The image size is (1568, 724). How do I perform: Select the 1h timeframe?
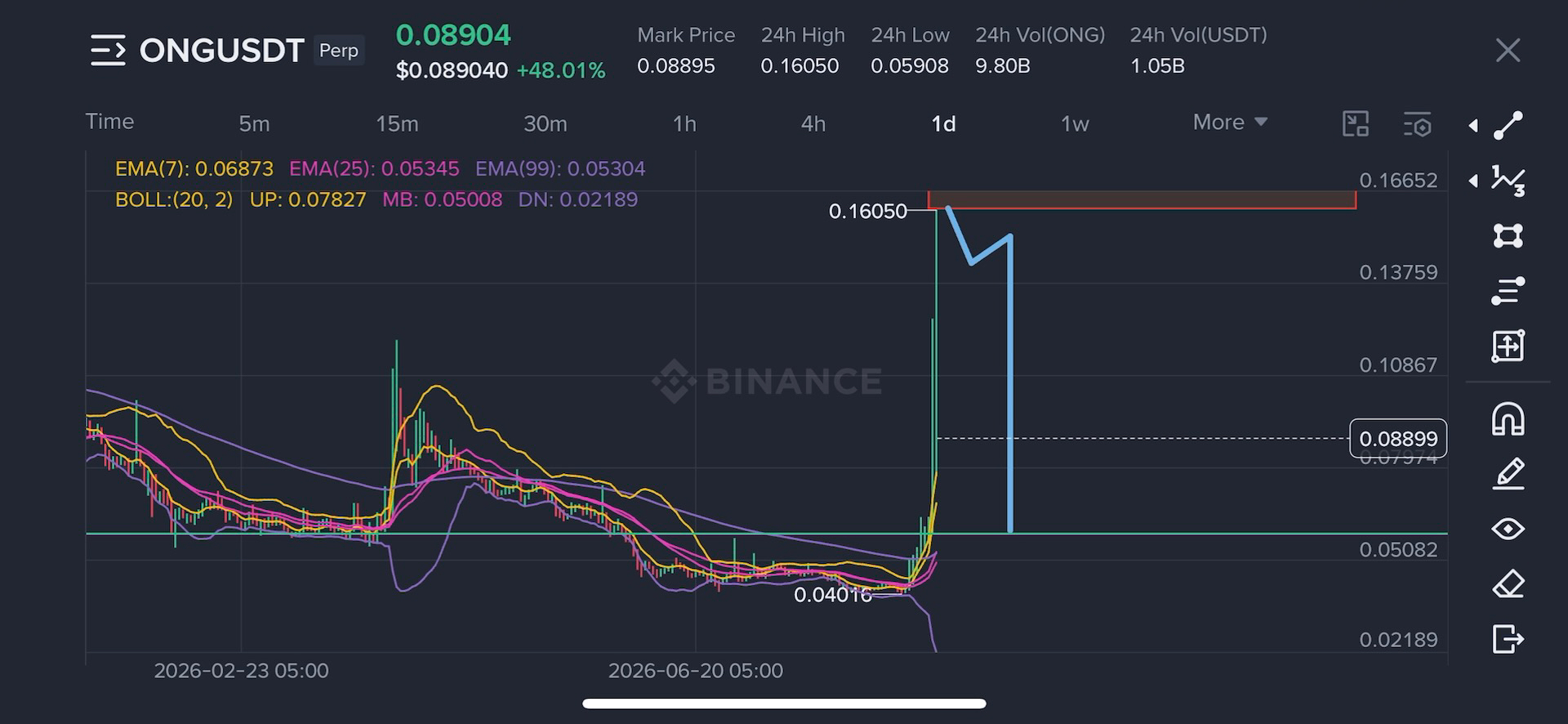684,124
